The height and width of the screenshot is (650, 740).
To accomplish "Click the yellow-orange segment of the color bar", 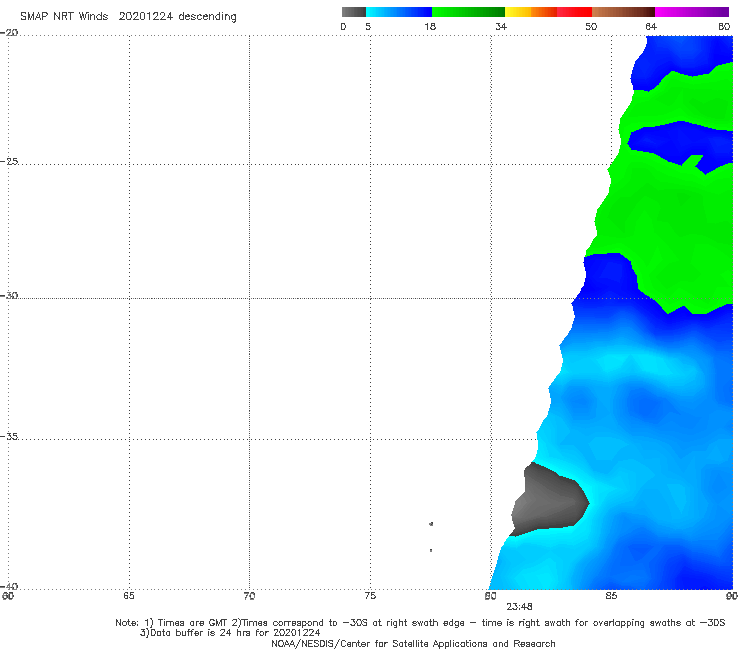I will [531, 12].
